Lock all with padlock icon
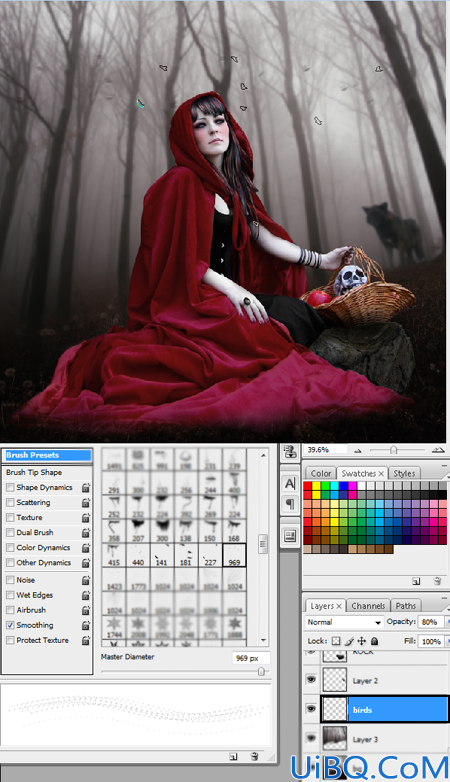 (x=375, y=641)
